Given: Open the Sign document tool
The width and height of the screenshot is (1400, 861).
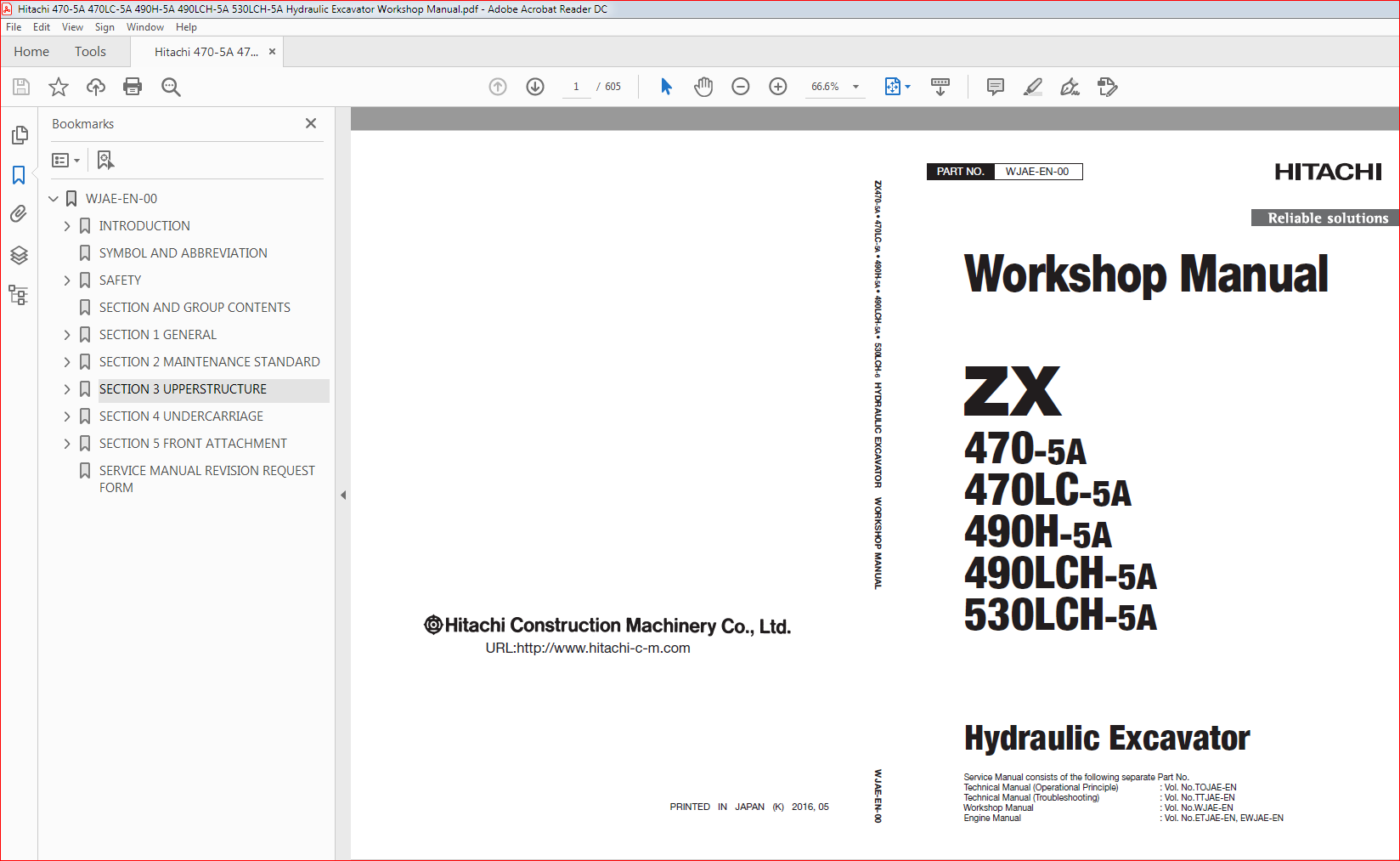Looking at the screenshot, I should tap(1070, 87).
